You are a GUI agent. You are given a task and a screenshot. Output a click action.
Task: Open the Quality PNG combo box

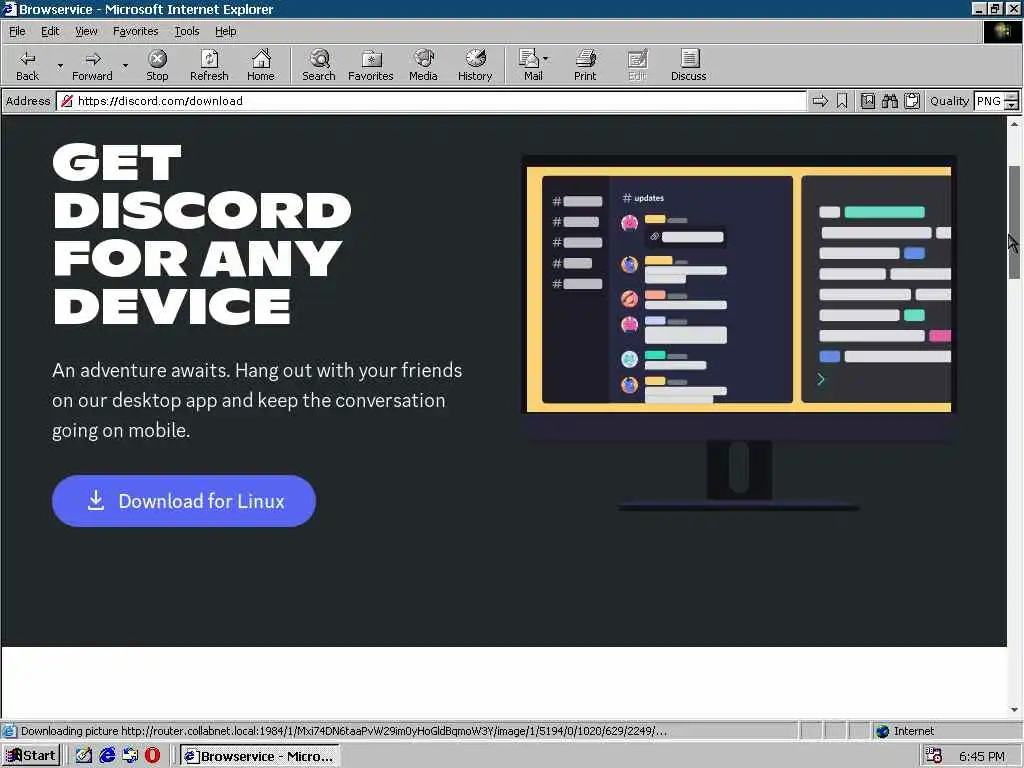tap(995, 101)
